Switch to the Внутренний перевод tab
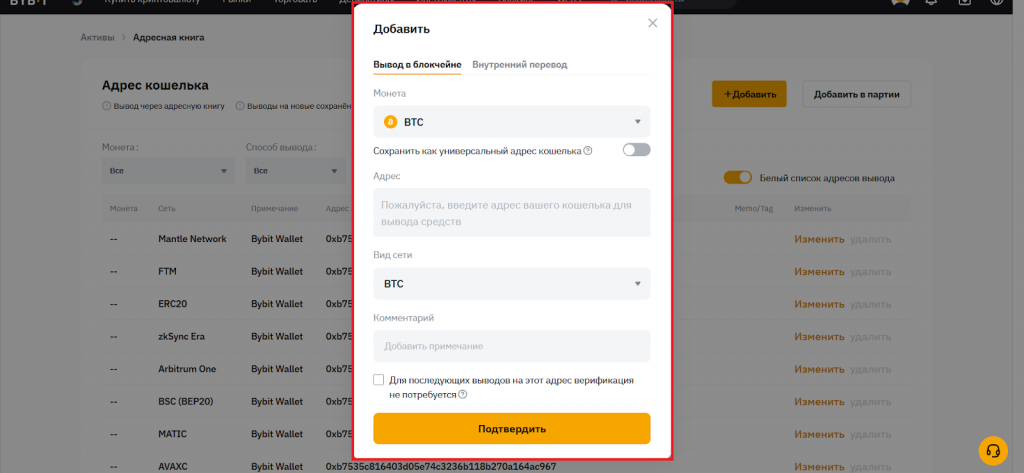This screenshot has width=1024, height=473. (519, 65)
